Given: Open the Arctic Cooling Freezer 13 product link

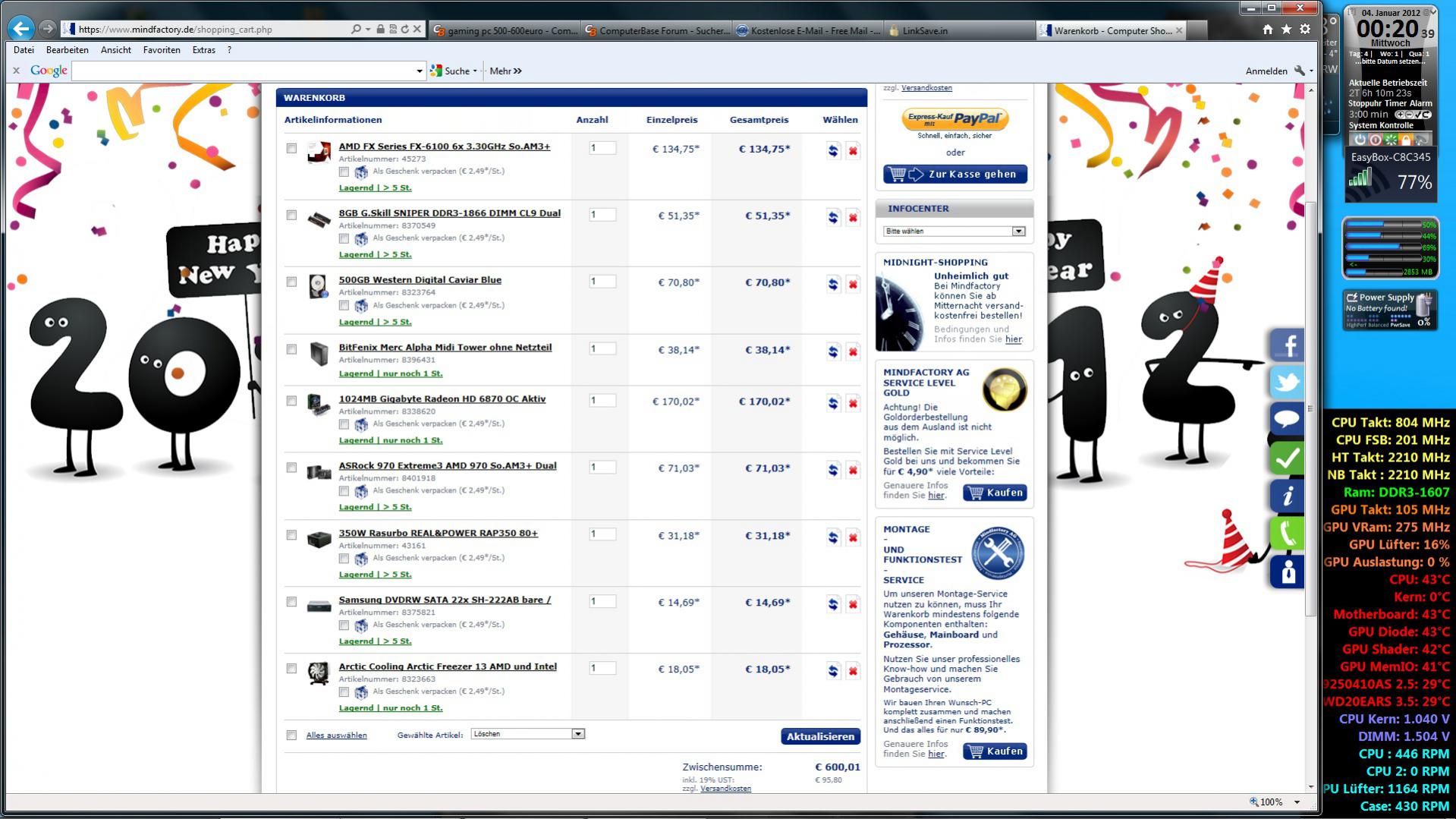Looking at the screenshot, I should (x=448, y=666).
